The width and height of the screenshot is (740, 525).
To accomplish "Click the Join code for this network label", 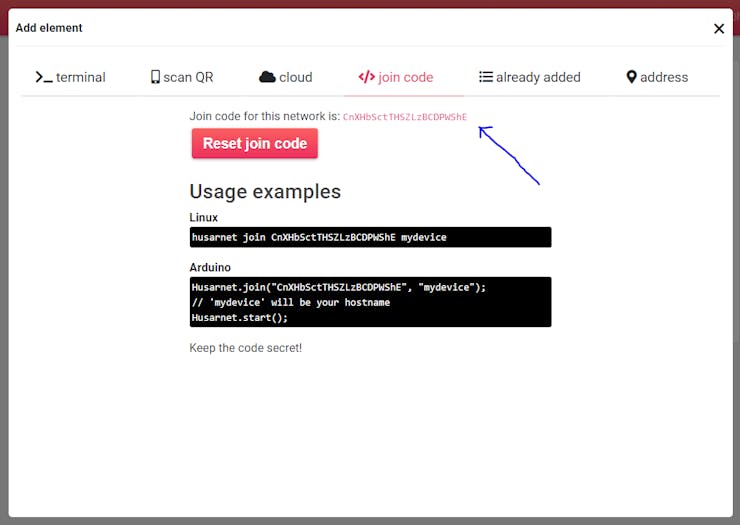I will [265, 116].
